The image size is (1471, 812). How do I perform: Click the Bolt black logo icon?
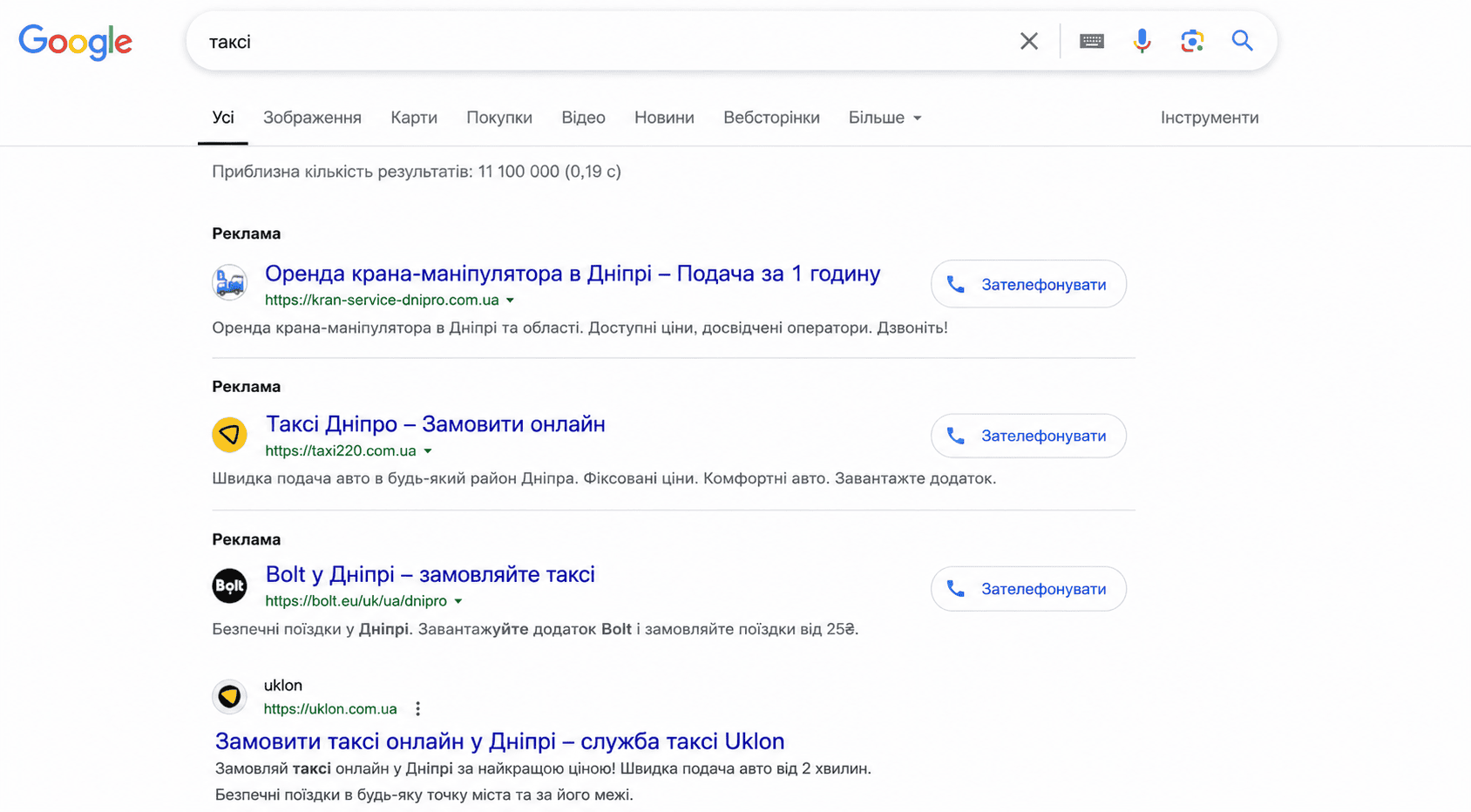coord(230,585)
